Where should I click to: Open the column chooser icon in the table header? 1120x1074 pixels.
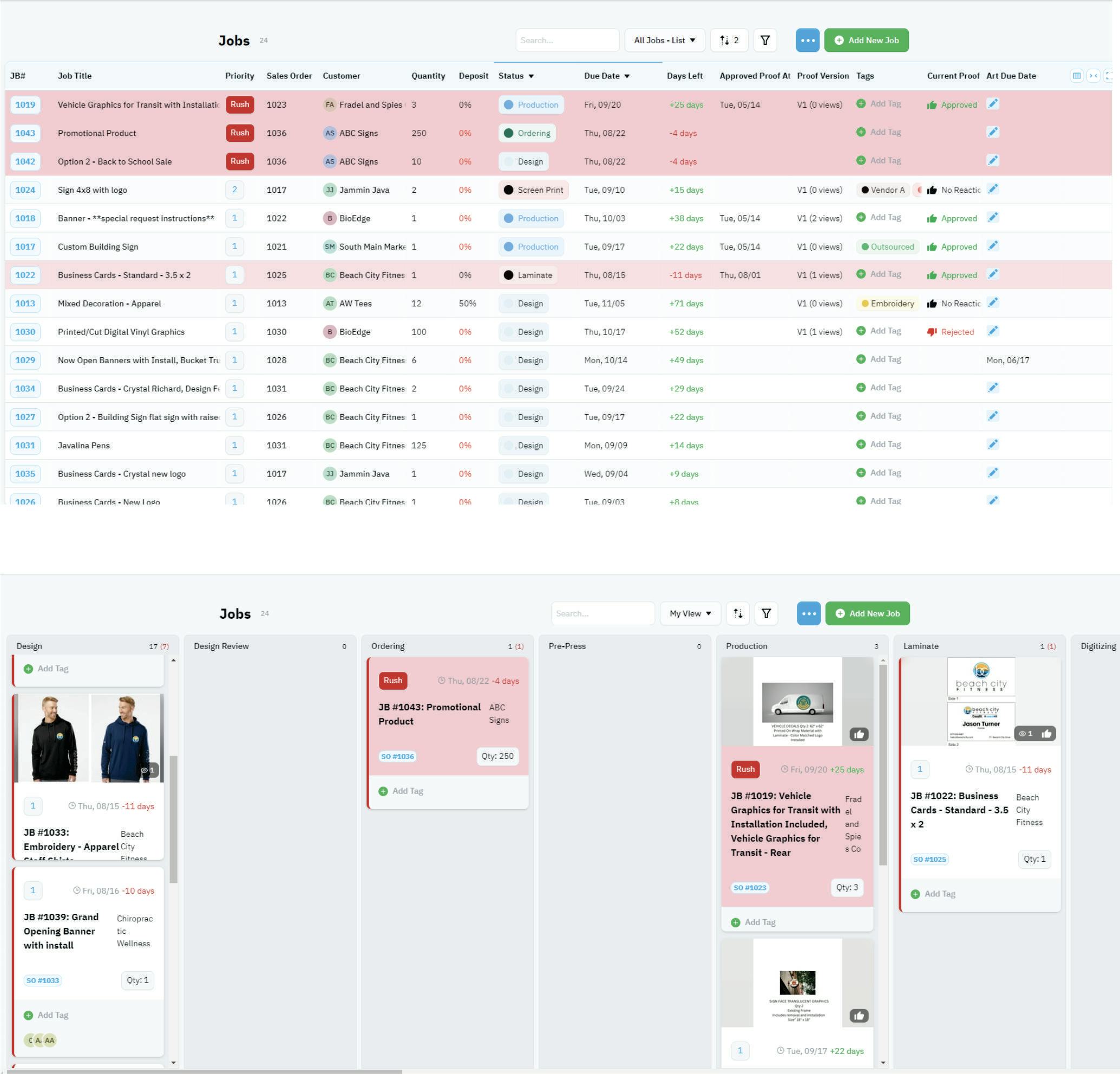tap(1076, 75)
